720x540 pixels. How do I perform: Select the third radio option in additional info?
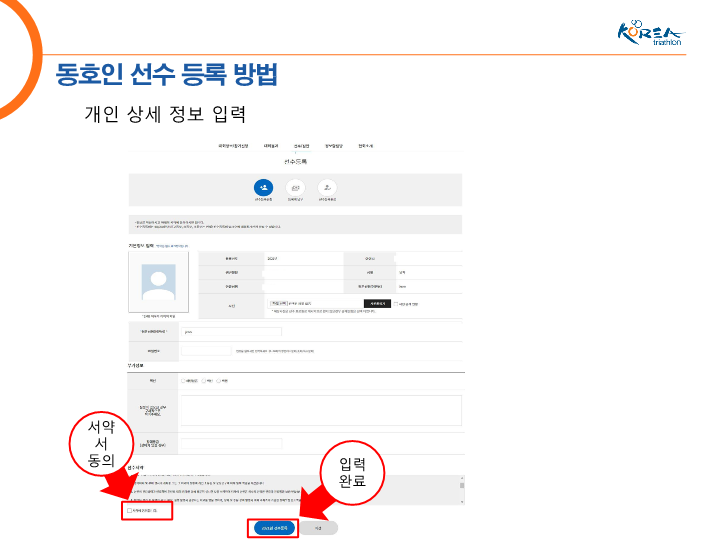(x=219, y=381)
